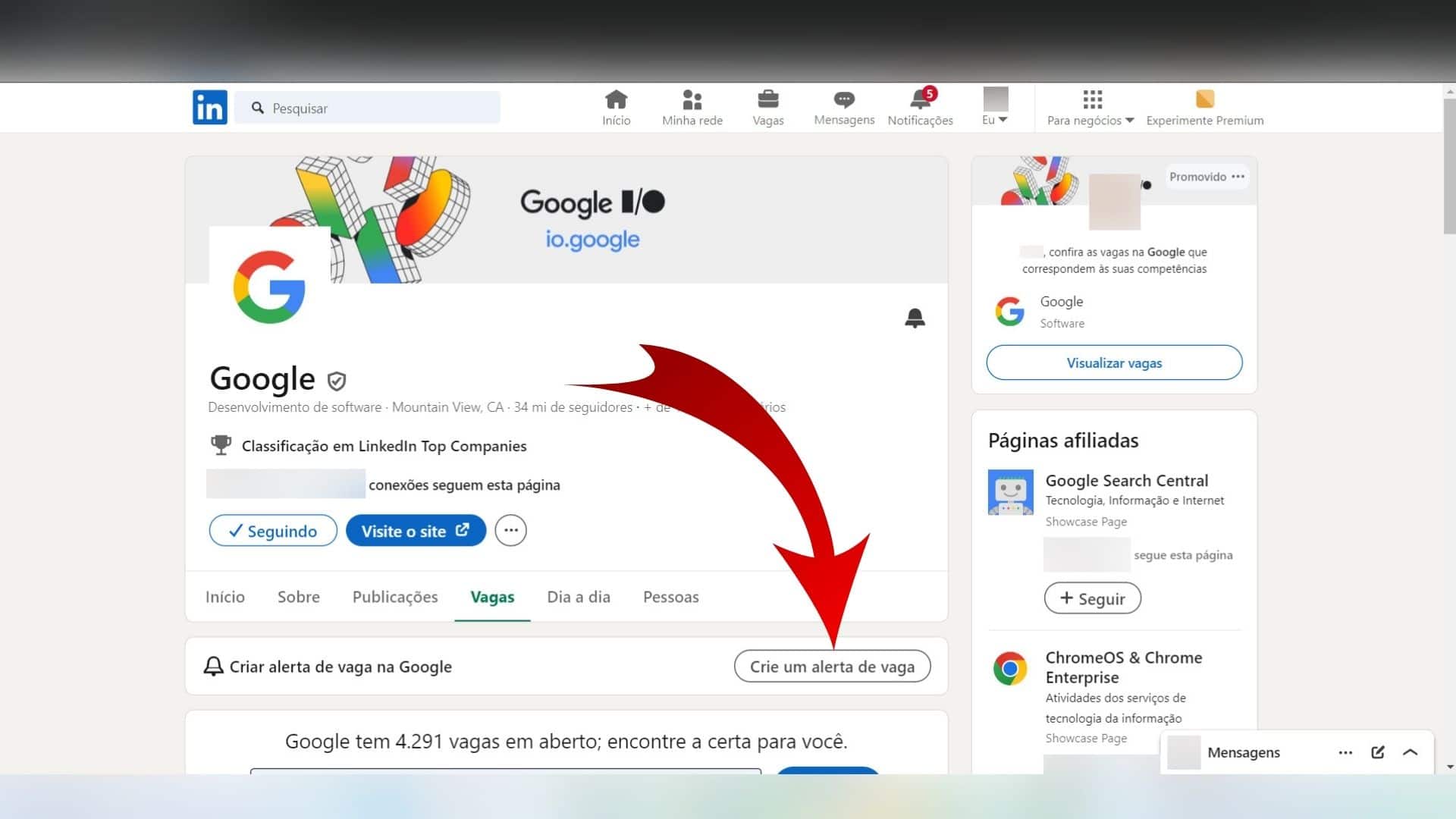Click the Google Search Central robot logo
Viewport: 1456px width, 819px height.
tap(1010, 492)
